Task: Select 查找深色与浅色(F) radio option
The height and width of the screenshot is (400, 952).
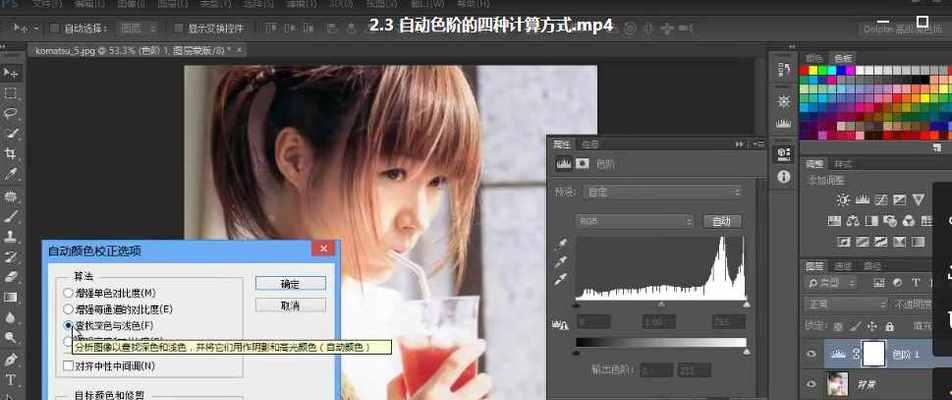Action: pos(67,325)
